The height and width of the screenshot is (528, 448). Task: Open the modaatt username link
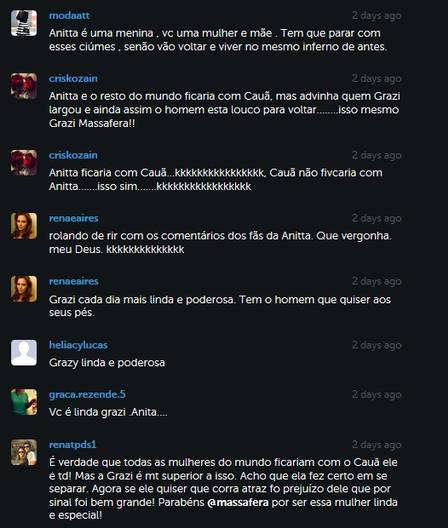[69, 15]
